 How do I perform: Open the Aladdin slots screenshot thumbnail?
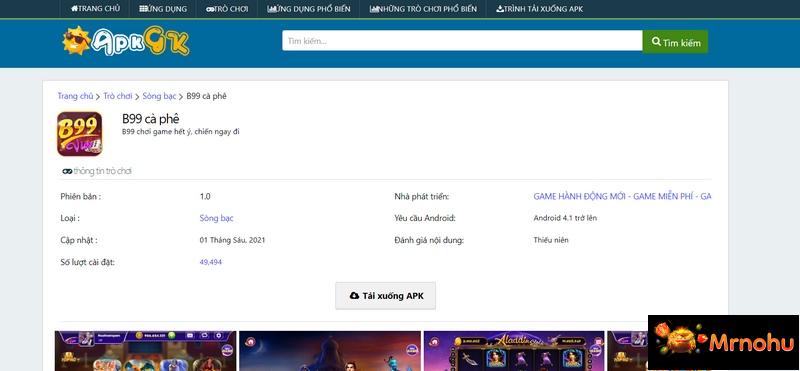(x=514, y=351)
